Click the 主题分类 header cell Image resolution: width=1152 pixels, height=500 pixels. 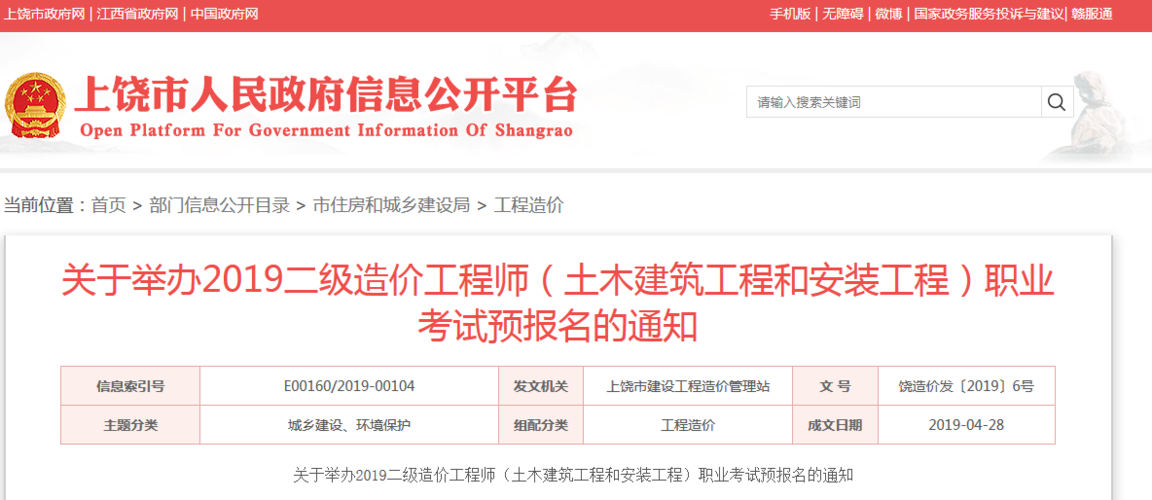pyautogui.click(x=130, y=425)
